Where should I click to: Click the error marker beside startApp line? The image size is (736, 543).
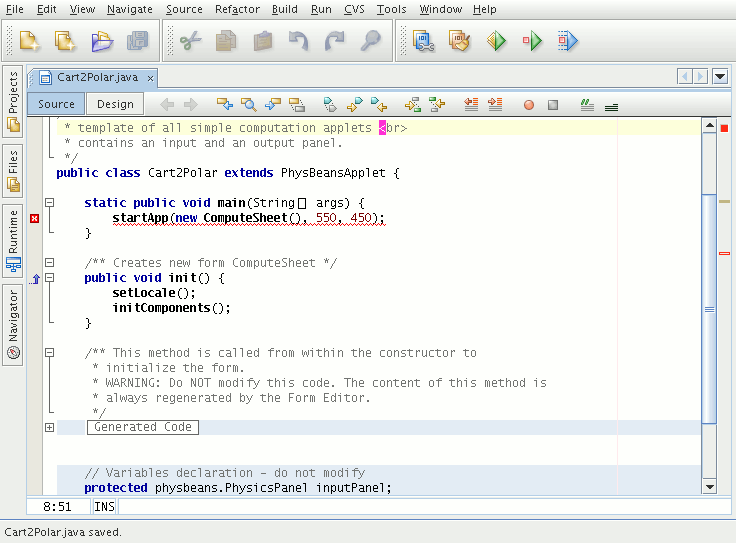pos(35,218)
